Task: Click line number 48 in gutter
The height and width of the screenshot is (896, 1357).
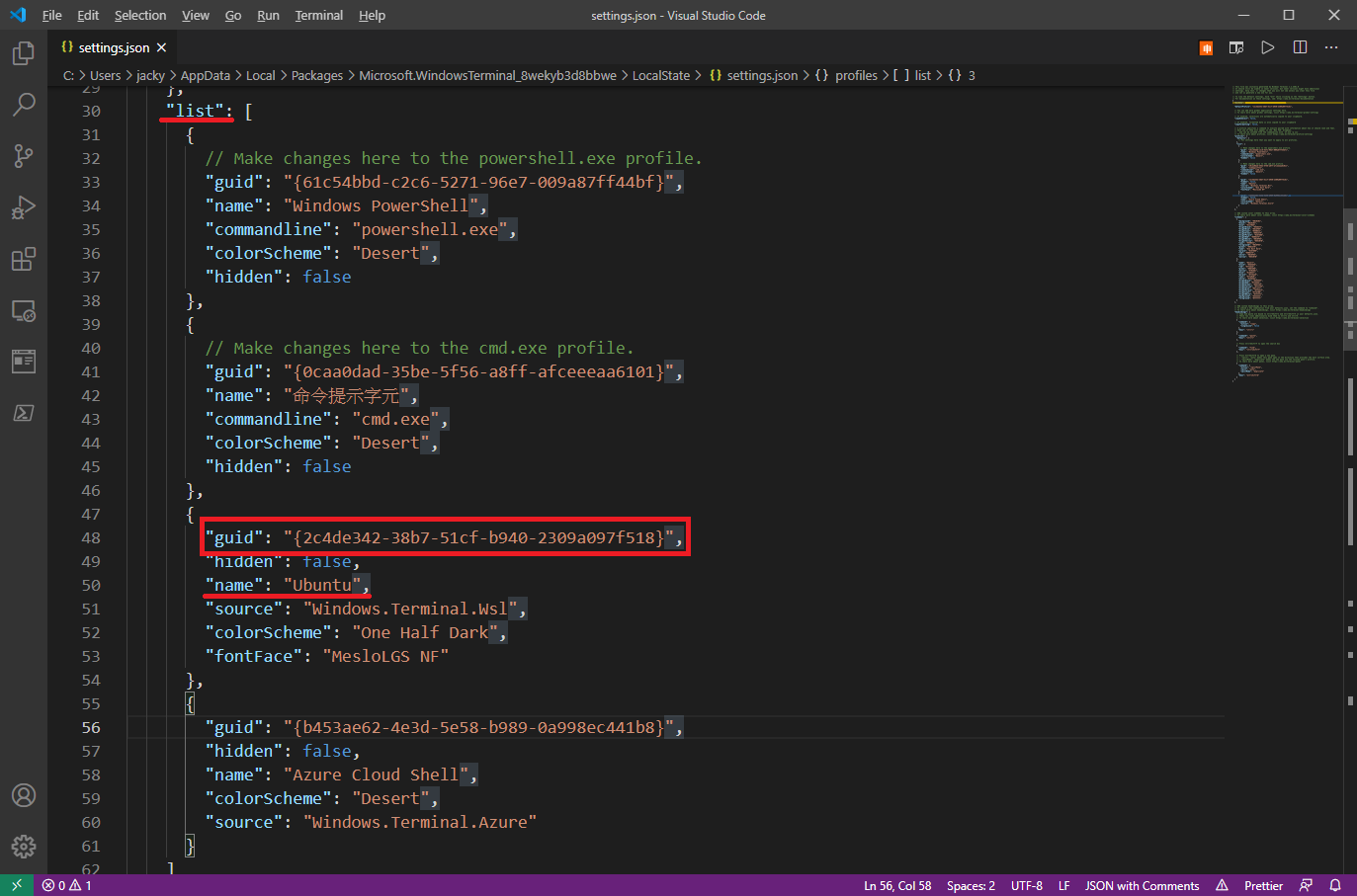Action: [x=91, y=537]
